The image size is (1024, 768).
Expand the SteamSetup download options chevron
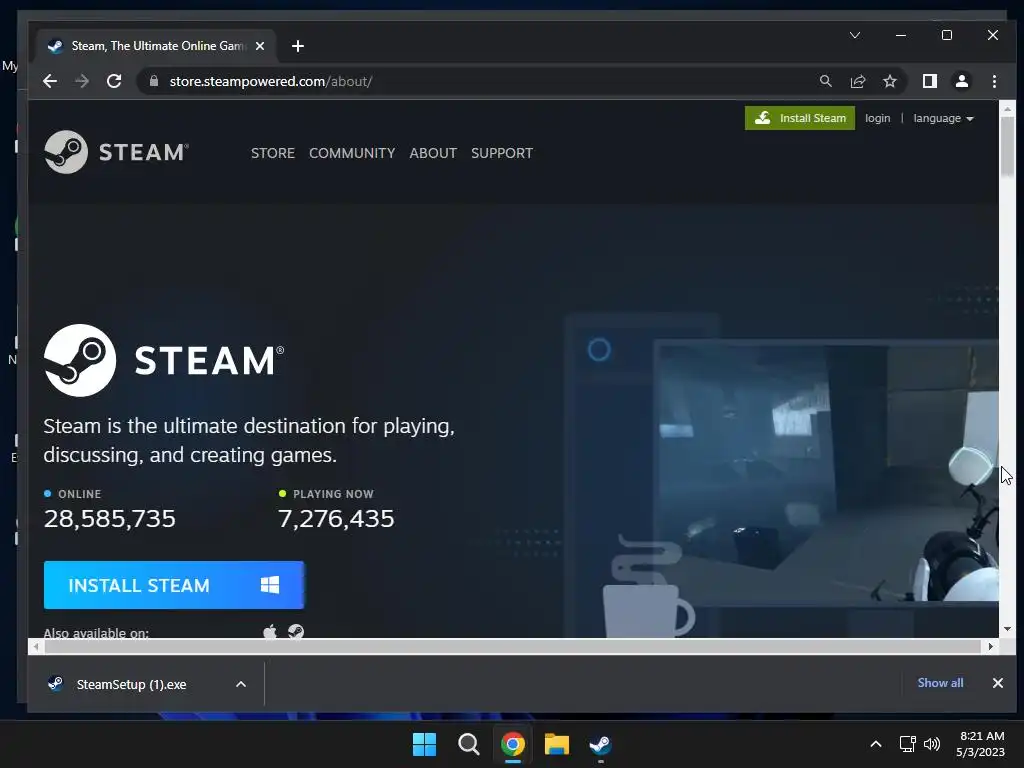(241, 684)
